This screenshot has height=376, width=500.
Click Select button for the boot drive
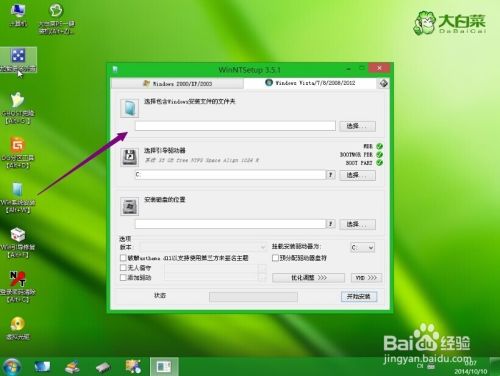tap(358, 175)
